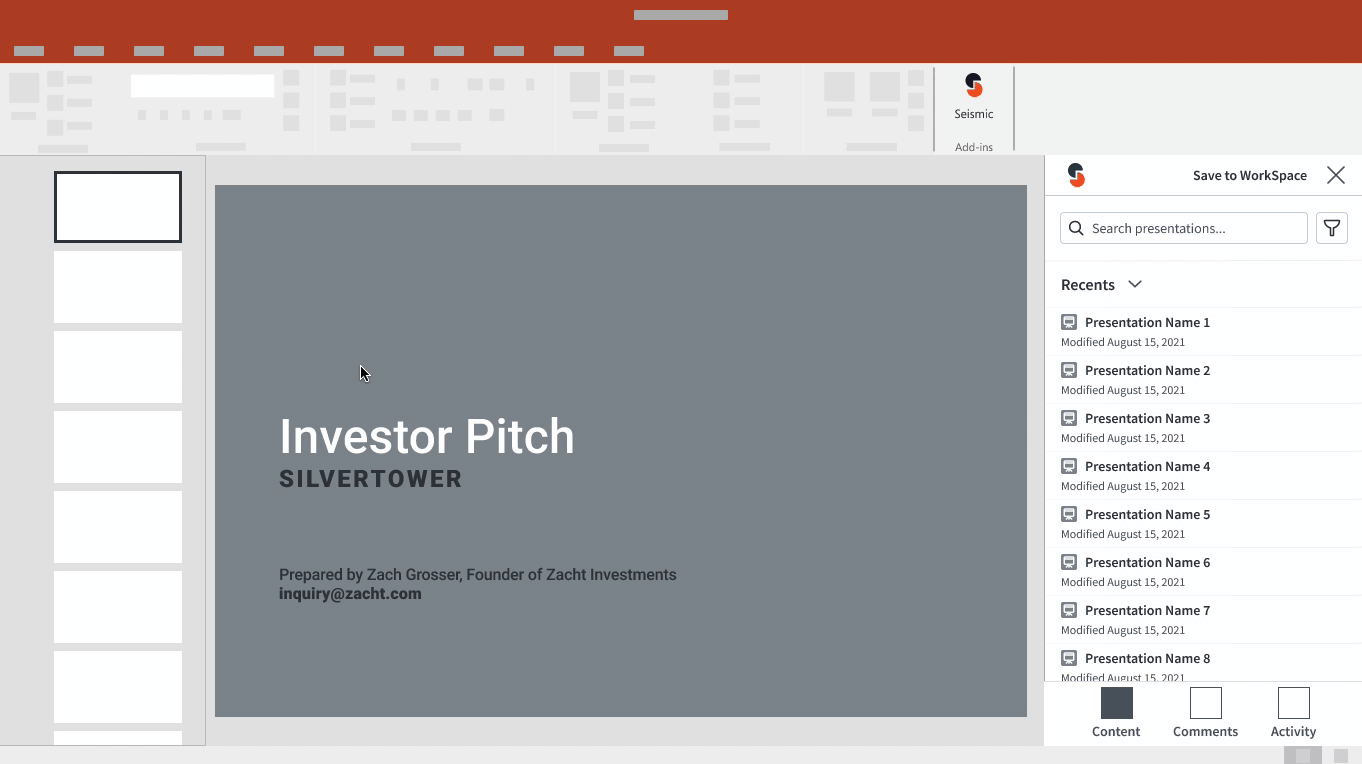1362x764 pixels.
Task: Open Presentation Name 4
Action: (x=1204, y=475)
